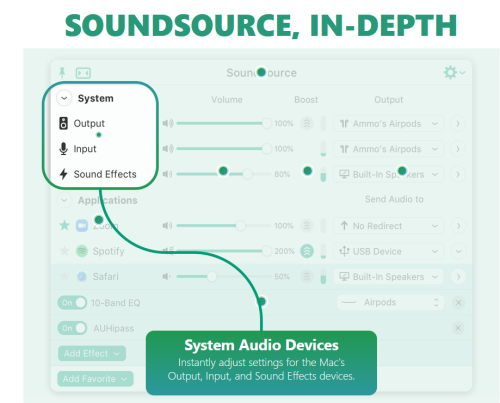Open Safari's Built-In Speakers dropdown
The width and height of the screenshot is (500, 403).
[389, 276]
